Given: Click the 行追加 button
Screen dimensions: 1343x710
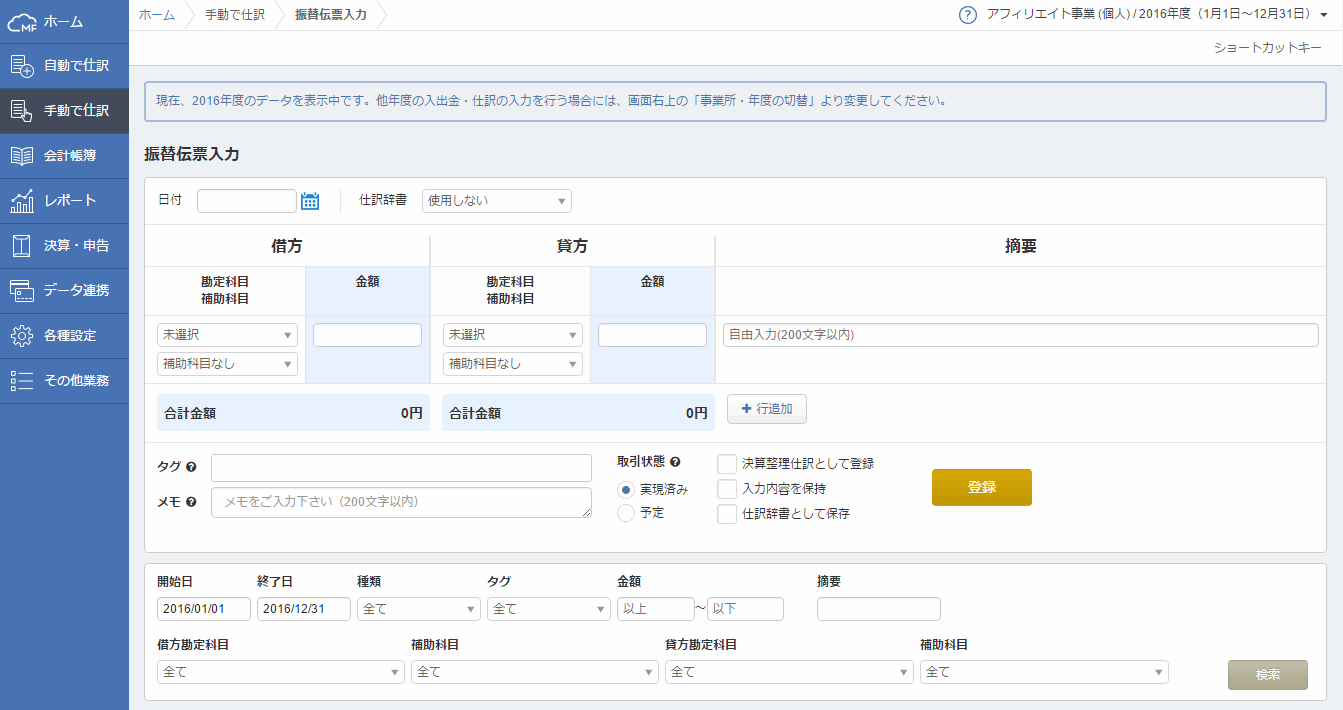Looking at the screenshot, I should pos(767,409).
